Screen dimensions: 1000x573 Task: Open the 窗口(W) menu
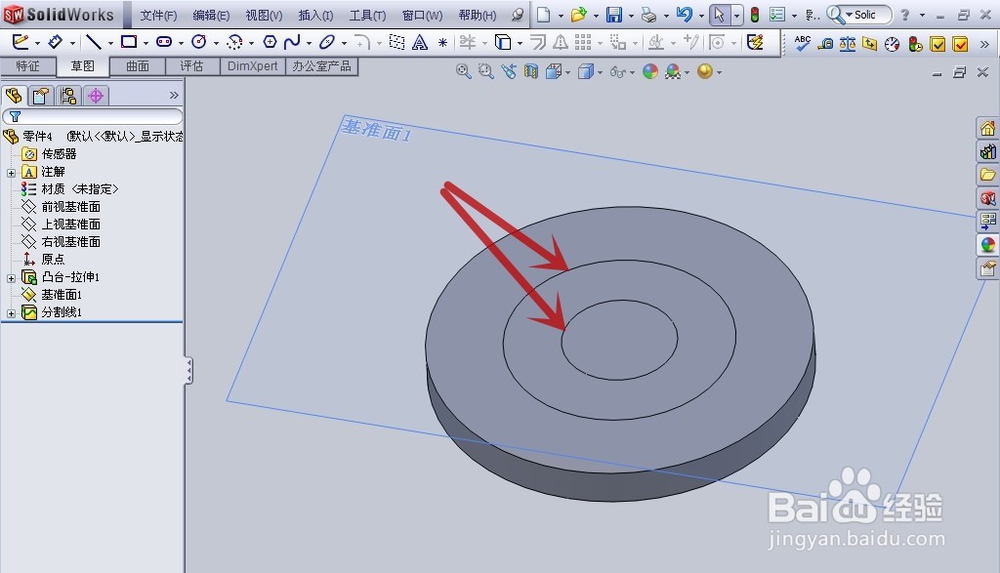(x=422, y=15)
